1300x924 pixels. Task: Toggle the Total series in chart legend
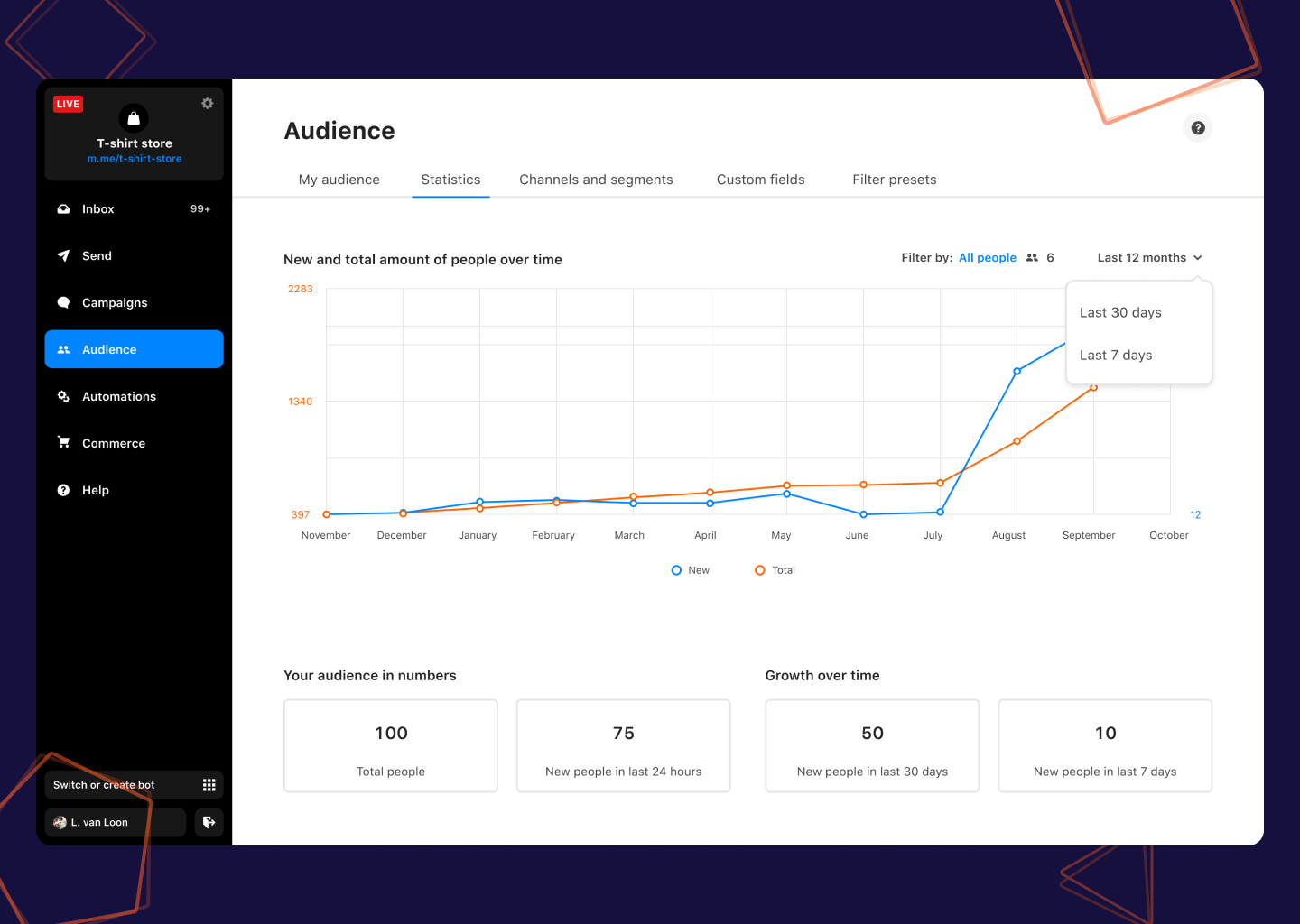tap(775, 570)
